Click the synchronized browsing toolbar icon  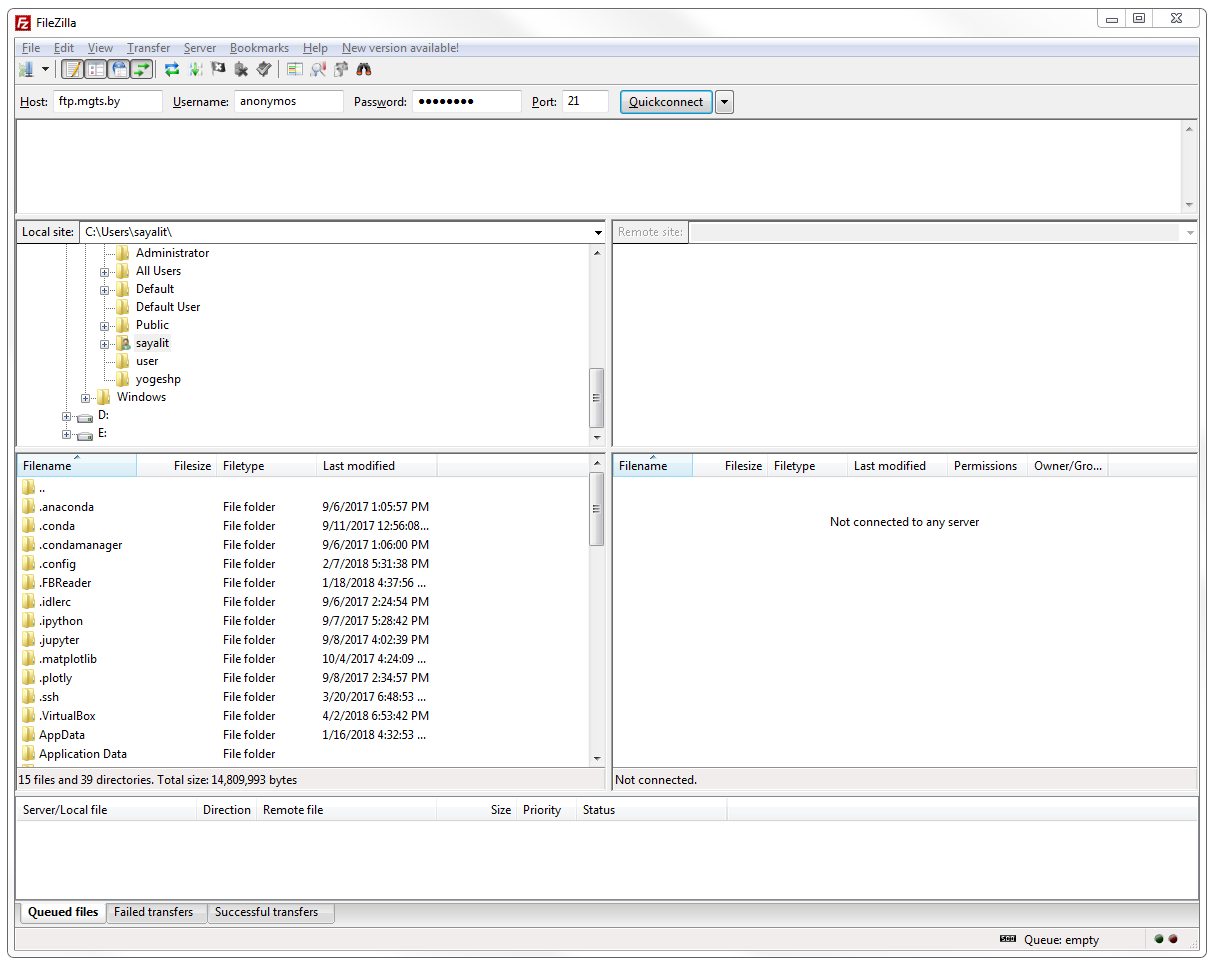[x=341, y=70]
